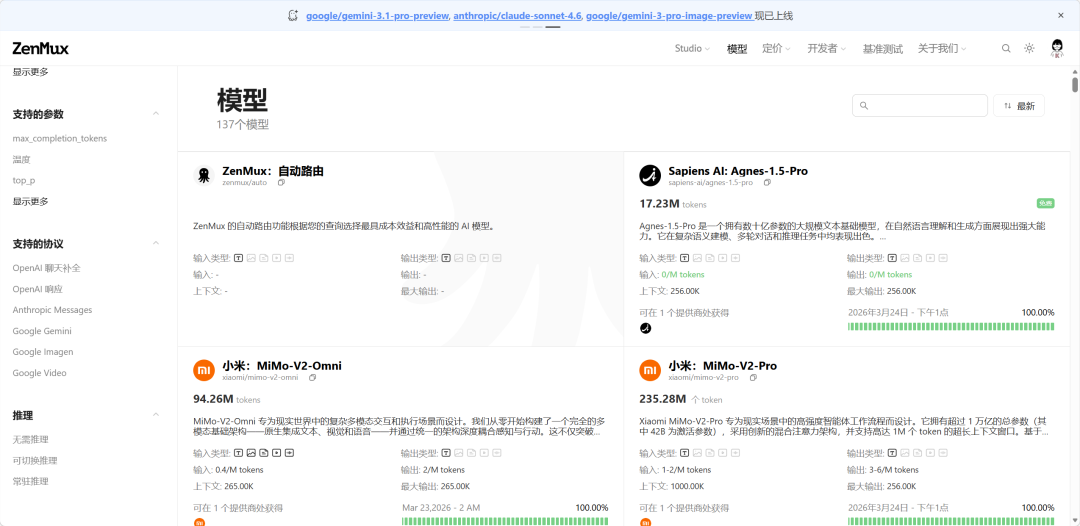
Task: Click the ZenMux logo in the header
Action: click(x=41, y=48)
